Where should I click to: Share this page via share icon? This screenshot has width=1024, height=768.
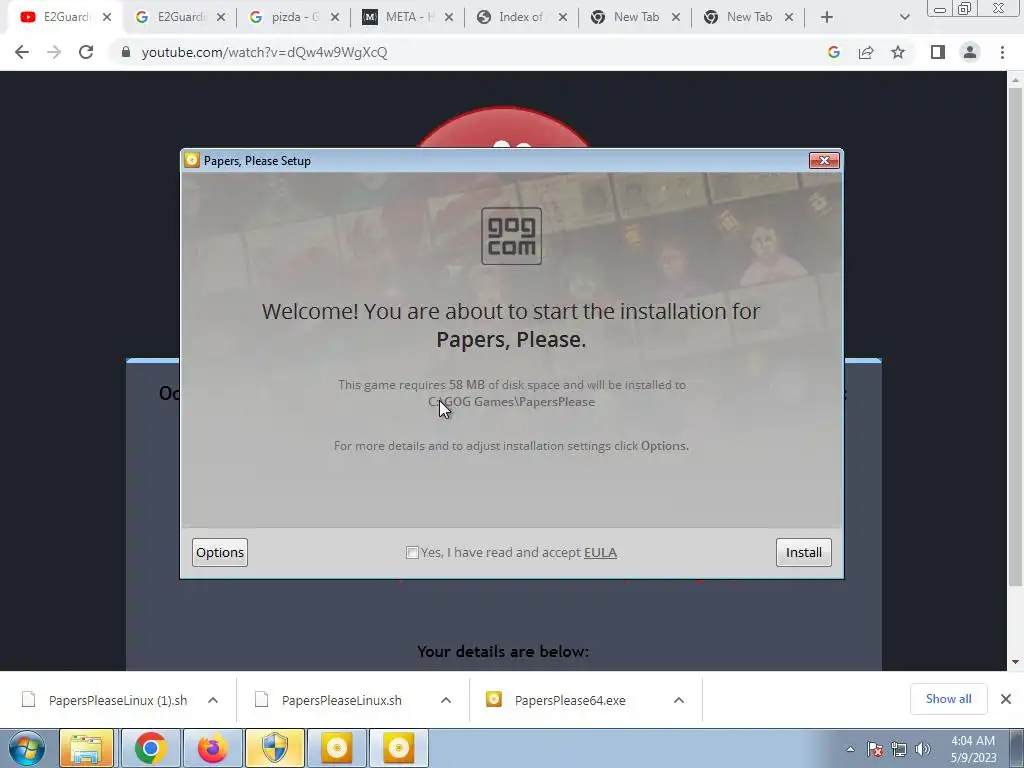point(866,52)
